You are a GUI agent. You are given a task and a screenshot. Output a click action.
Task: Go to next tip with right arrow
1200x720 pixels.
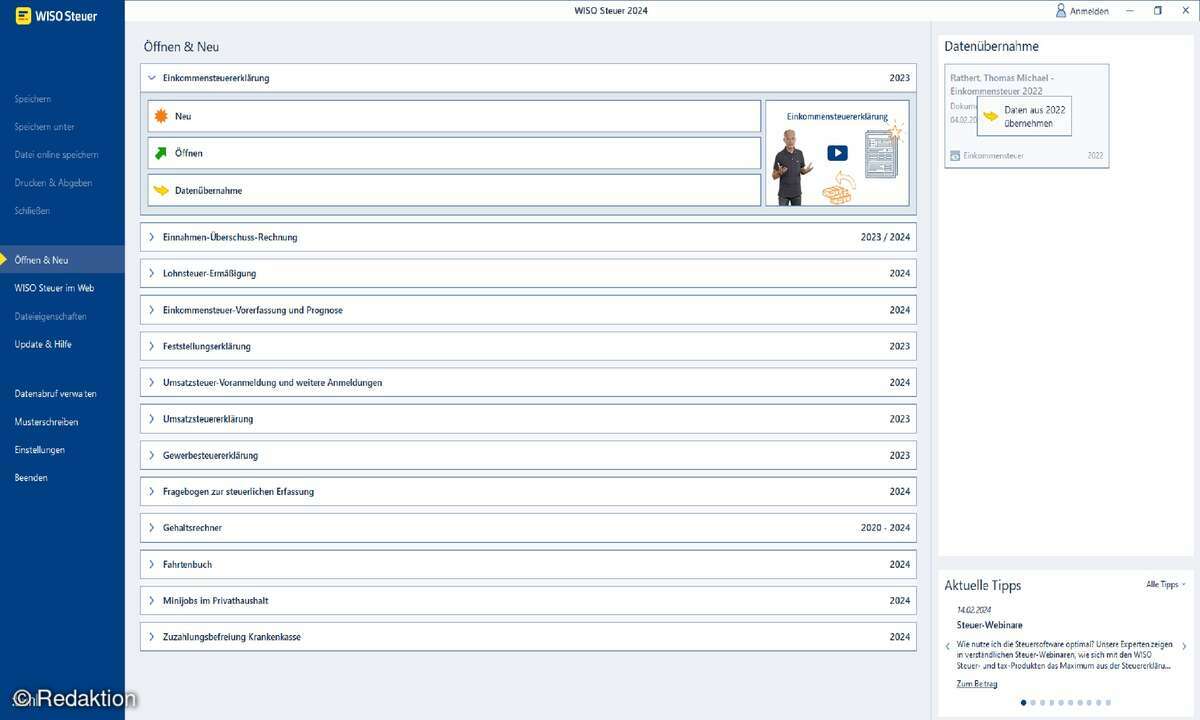(x=1184, y=646)
